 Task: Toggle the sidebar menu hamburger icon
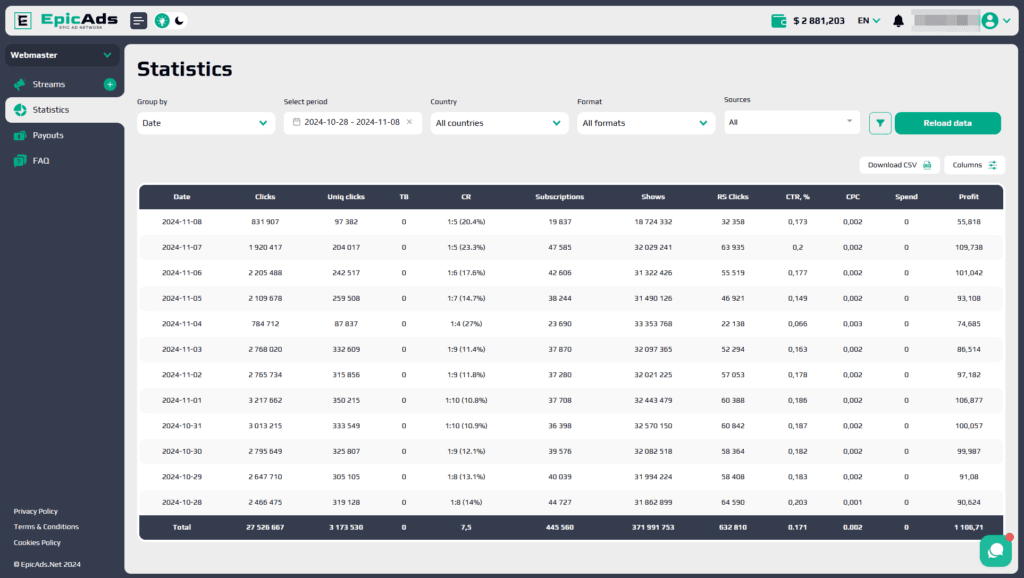(138, 21)
